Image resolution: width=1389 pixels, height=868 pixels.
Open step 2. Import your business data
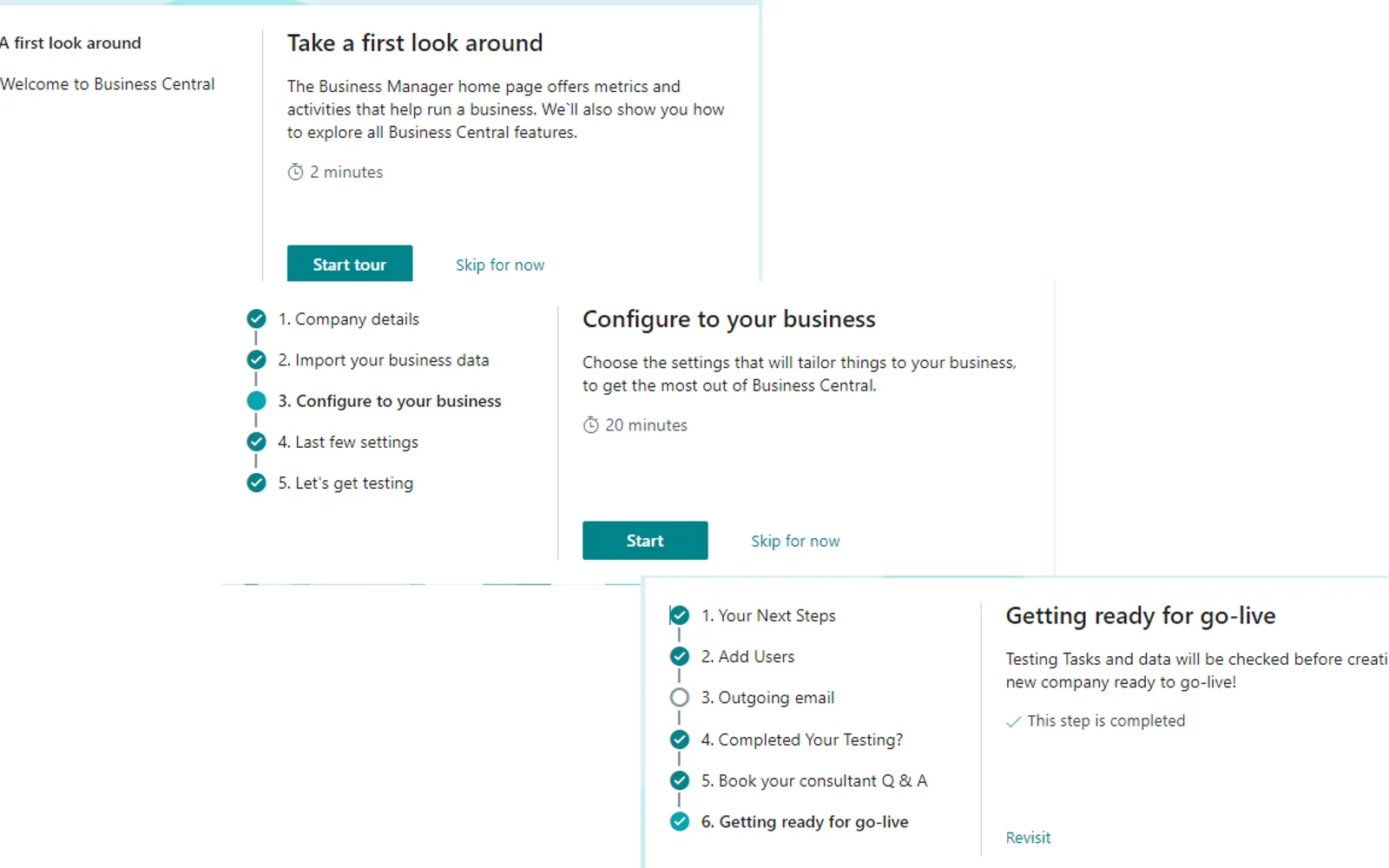click(x=384, y=360)
